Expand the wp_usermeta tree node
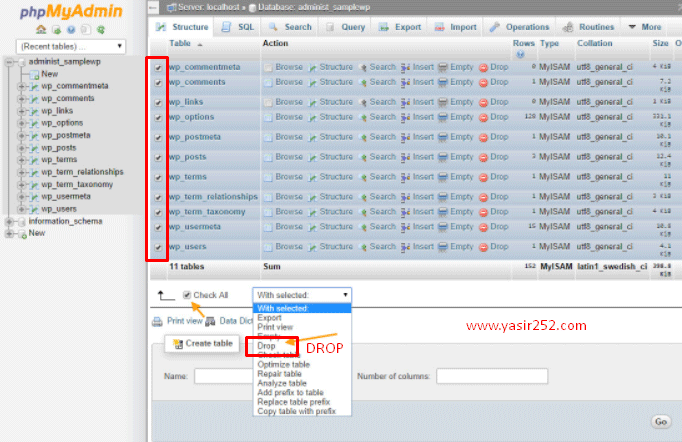Screen dimensions: 682x442 [x=21, y=197]
